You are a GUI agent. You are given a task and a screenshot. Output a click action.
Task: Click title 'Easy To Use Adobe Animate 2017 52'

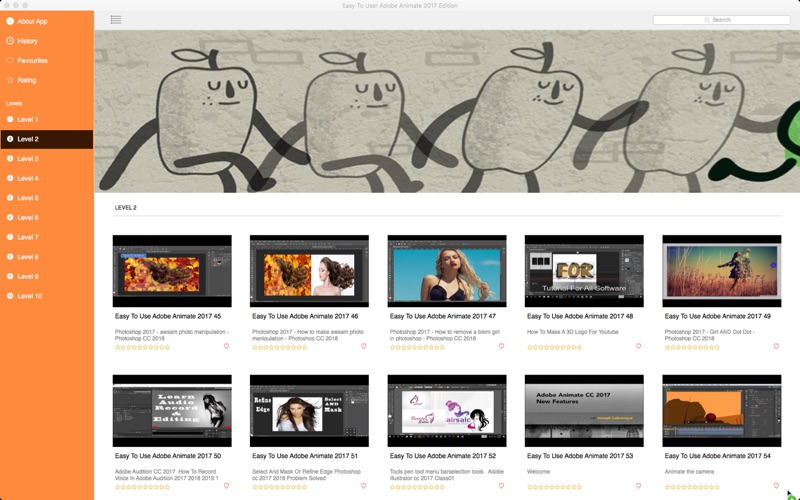click(x=443, y=456)
